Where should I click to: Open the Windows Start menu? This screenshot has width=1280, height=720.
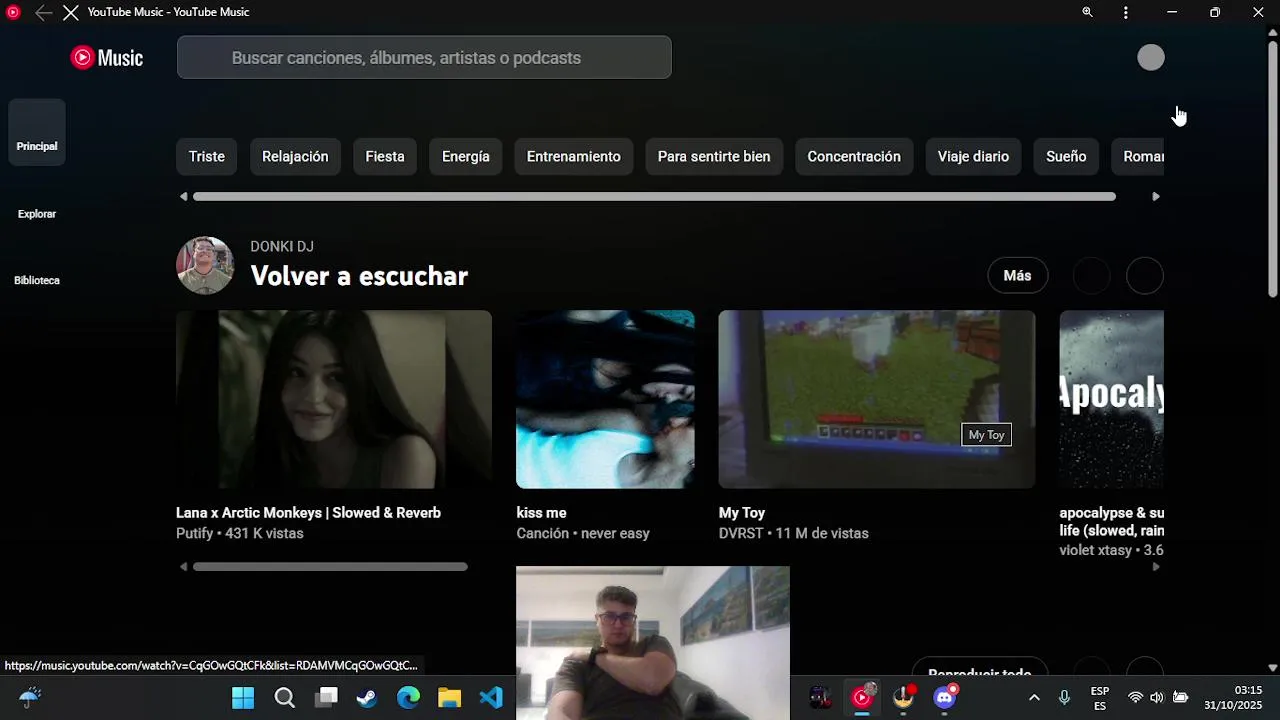click(243, 698)
